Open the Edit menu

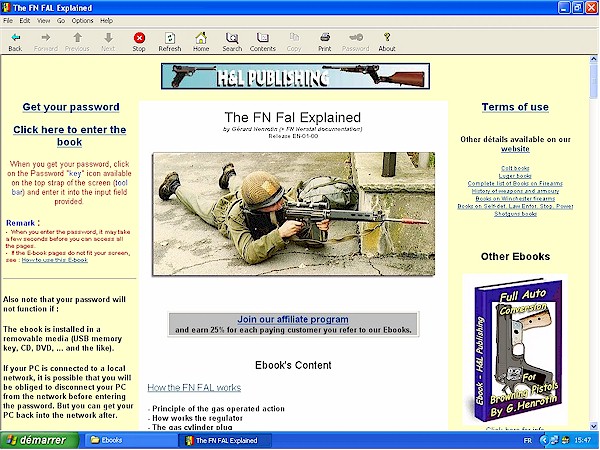coord(25,21)
